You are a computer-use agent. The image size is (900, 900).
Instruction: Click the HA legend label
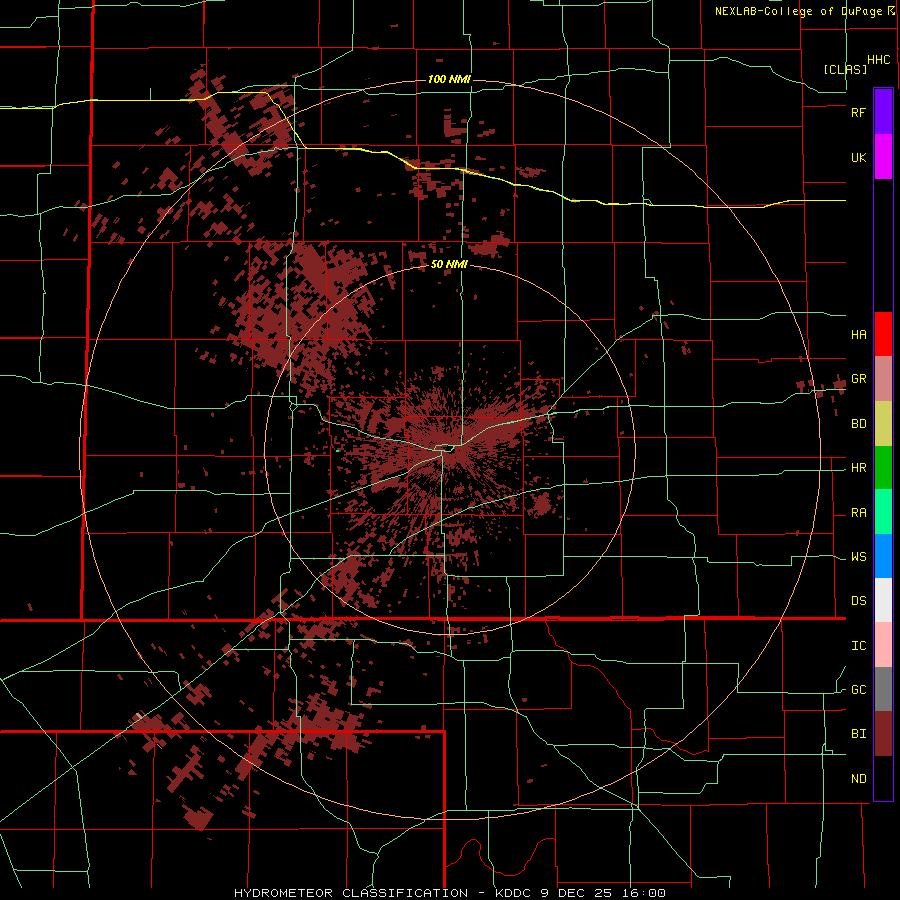coord(859,334)
